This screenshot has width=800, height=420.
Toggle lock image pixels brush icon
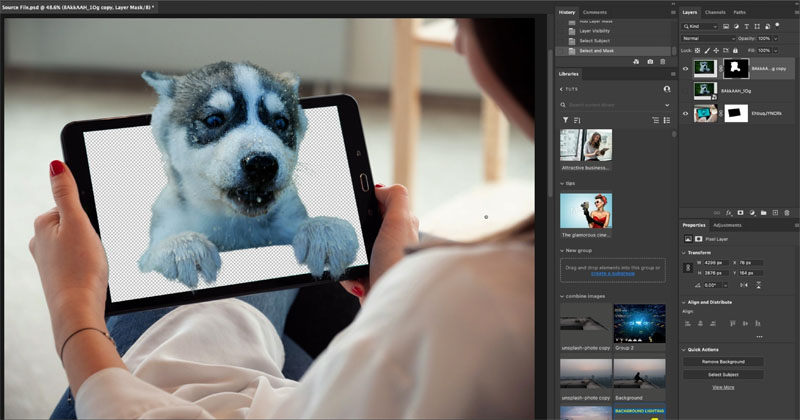pos(707,51)
